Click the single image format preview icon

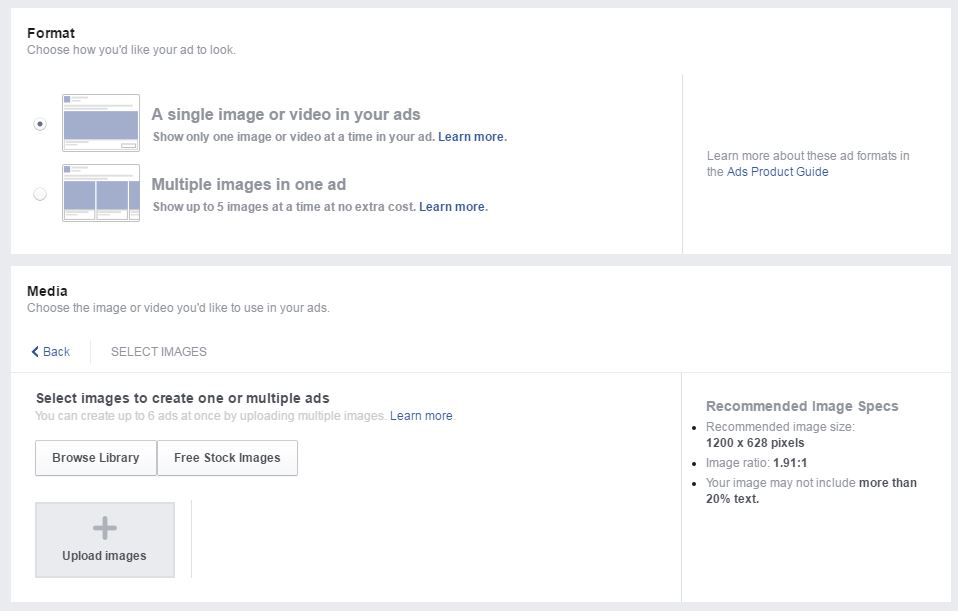[100, 123]
